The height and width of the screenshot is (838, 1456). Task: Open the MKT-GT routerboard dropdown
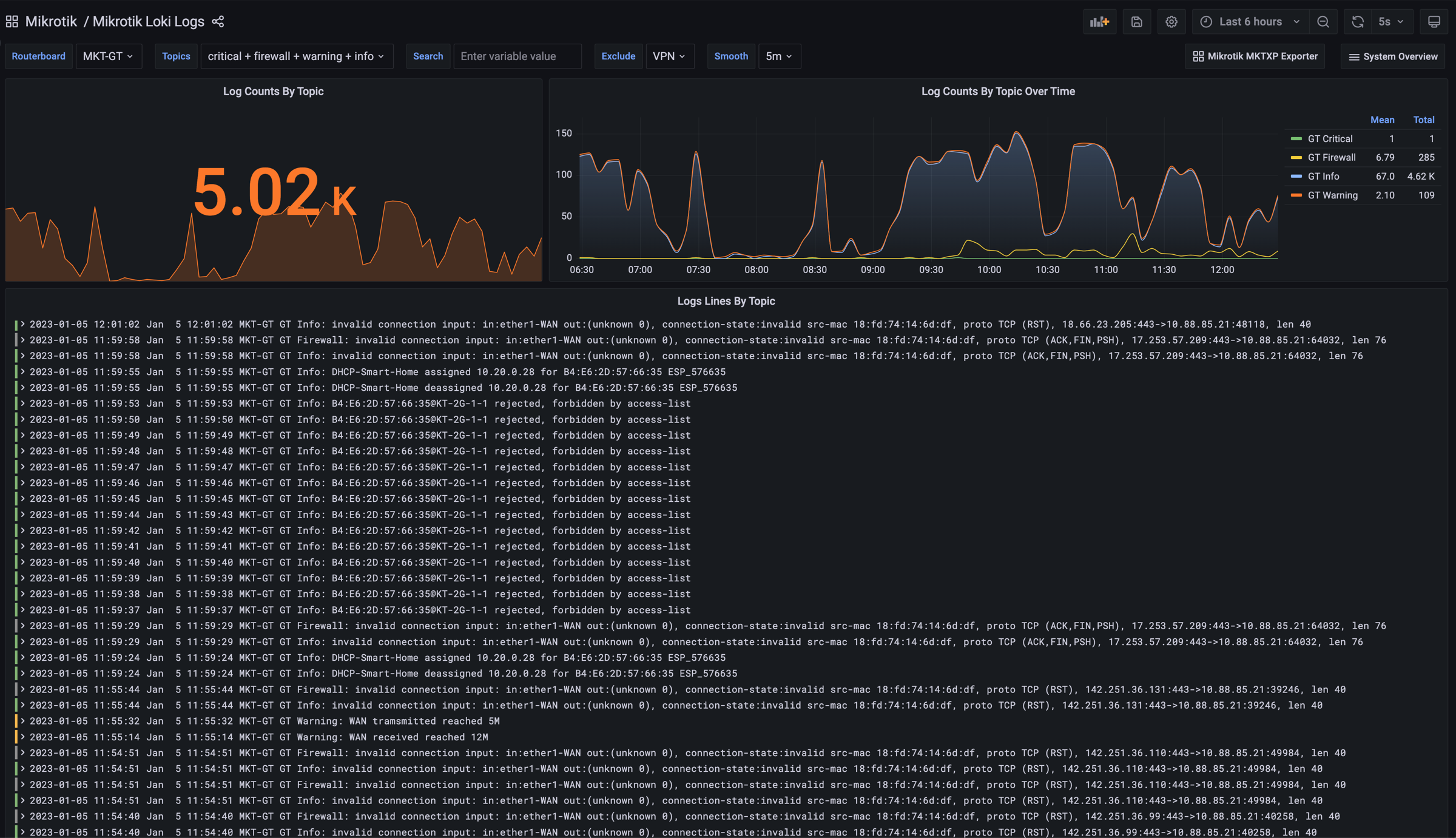pos(109,56)
